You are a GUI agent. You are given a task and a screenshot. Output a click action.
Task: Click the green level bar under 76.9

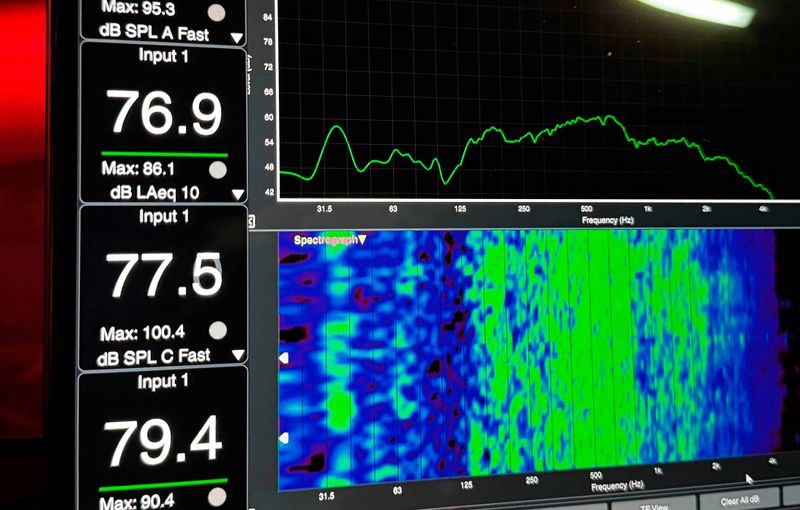tap(164, 154)
